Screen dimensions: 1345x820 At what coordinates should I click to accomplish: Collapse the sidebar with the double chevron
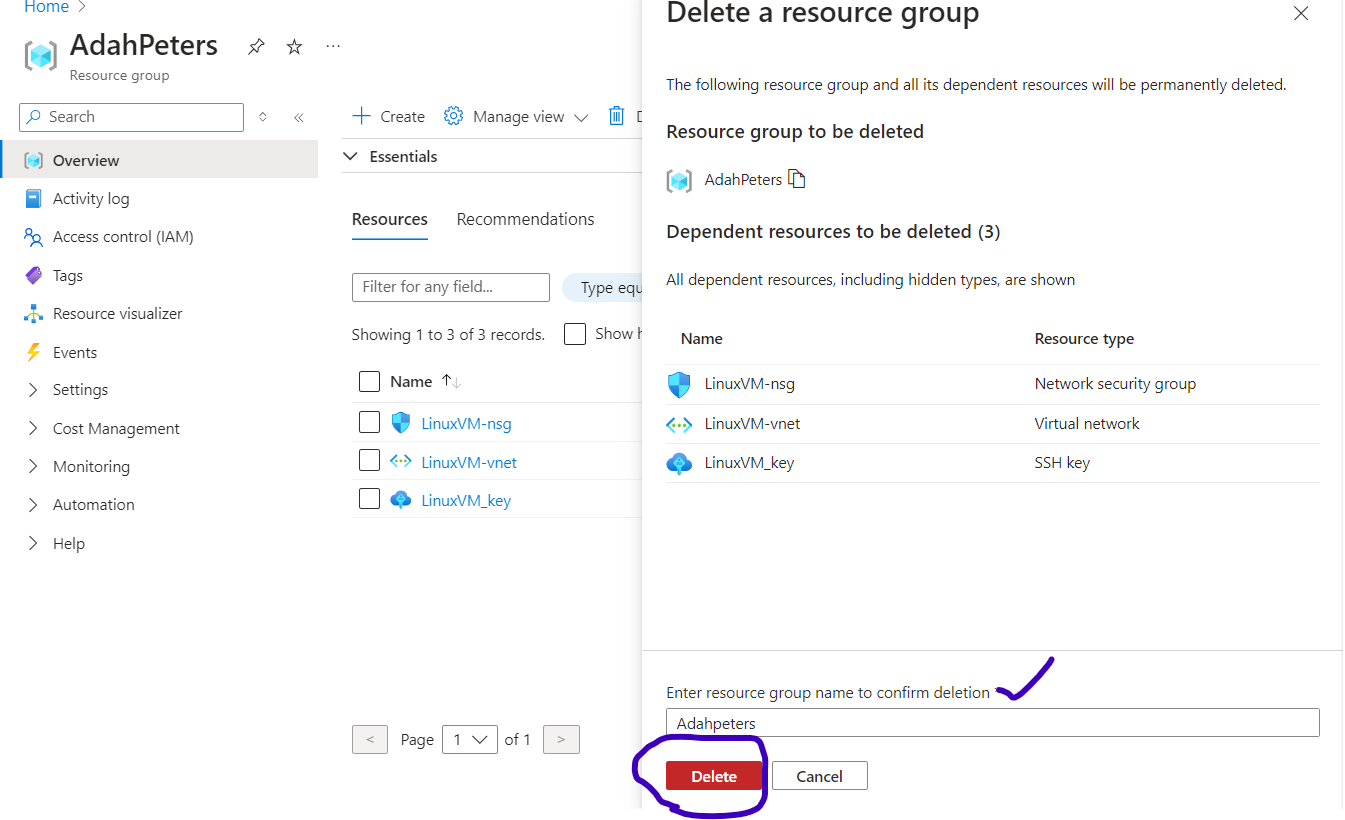click(x=298, y=117)
